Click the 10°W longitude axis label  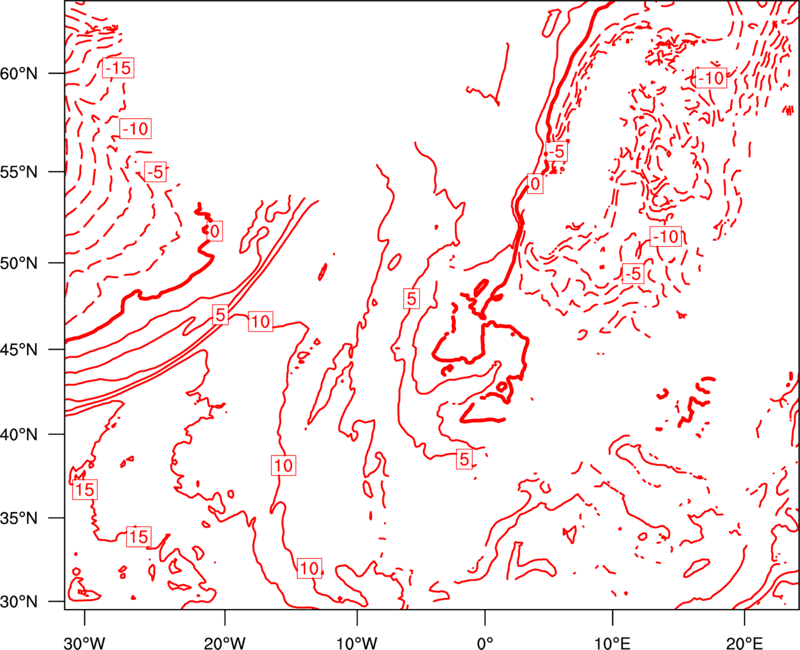point(357,643)
